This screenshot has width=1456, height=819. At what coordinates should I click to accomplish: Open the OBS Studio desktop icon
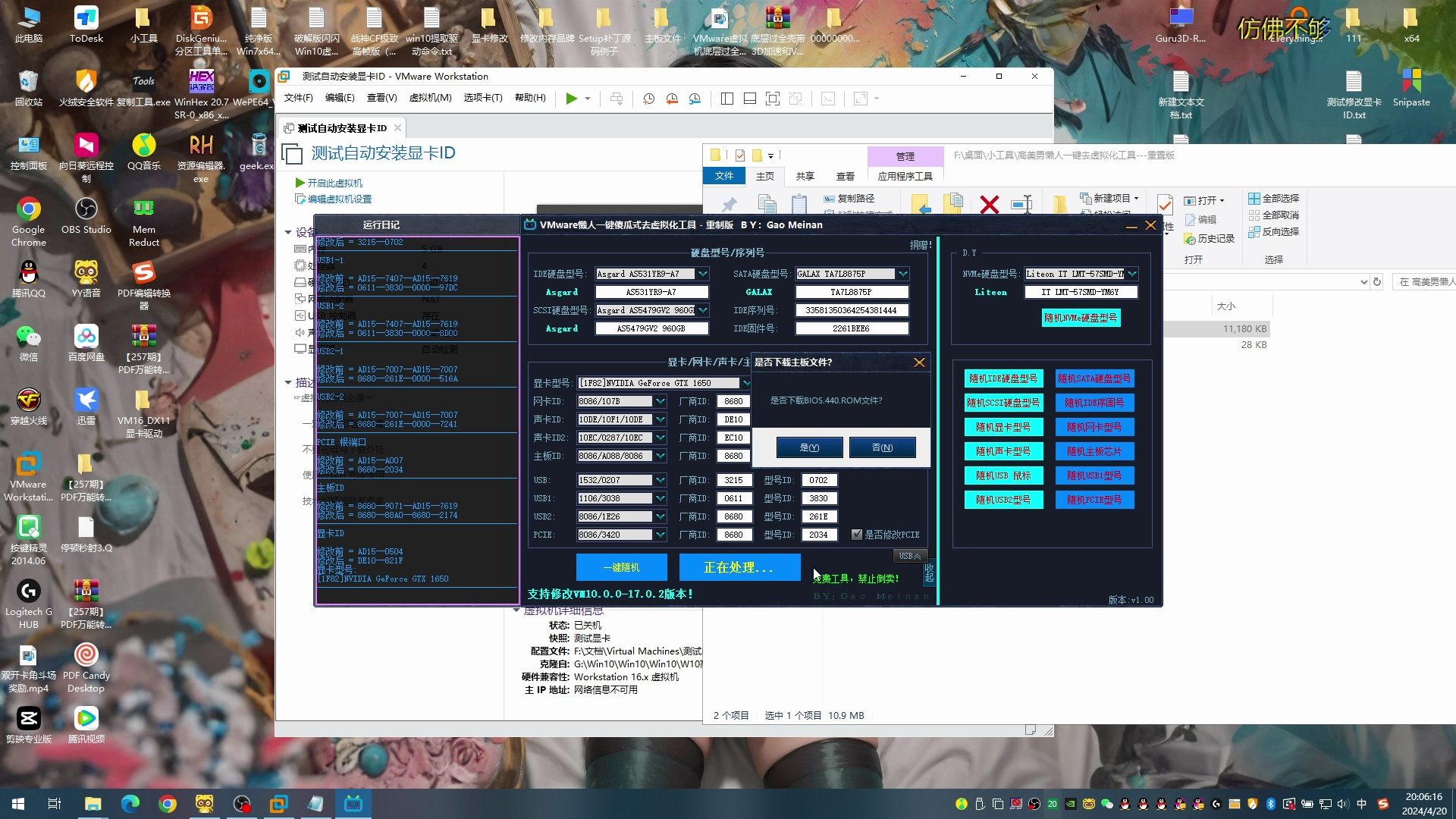tap(86, 216)
